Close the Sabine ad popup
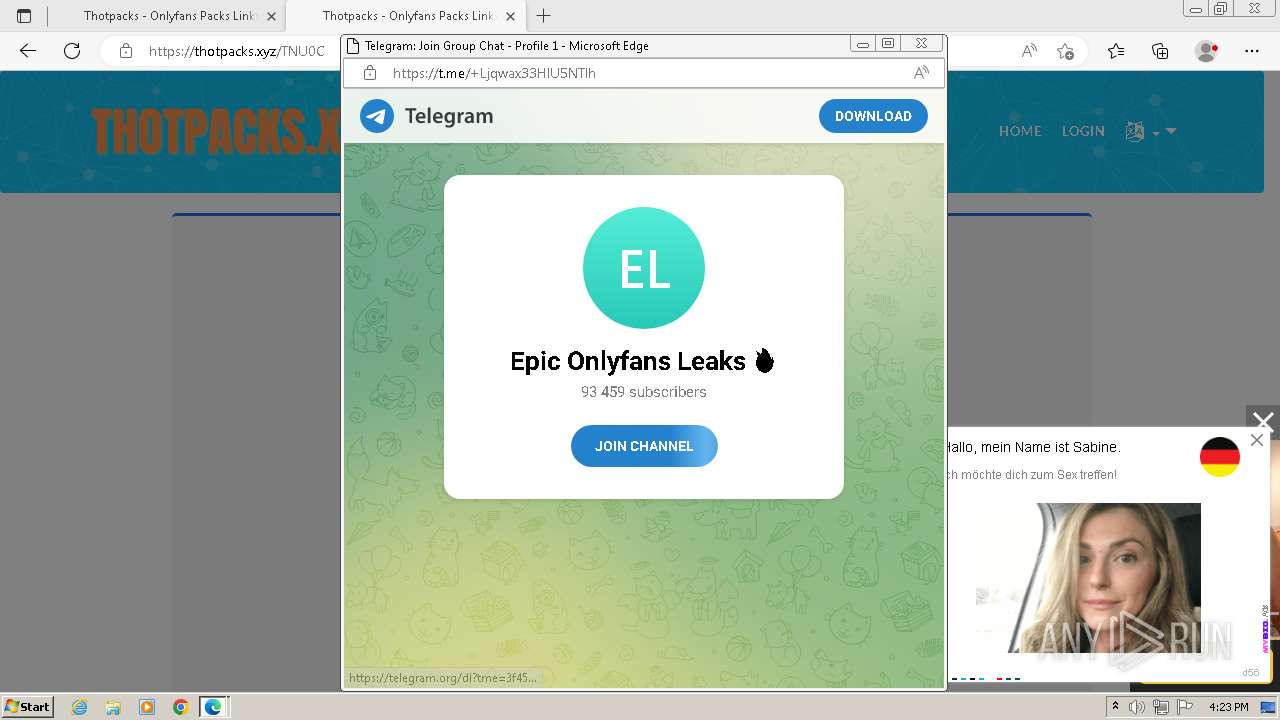This screenshot has width=1280, height=720. [1257, 440]
